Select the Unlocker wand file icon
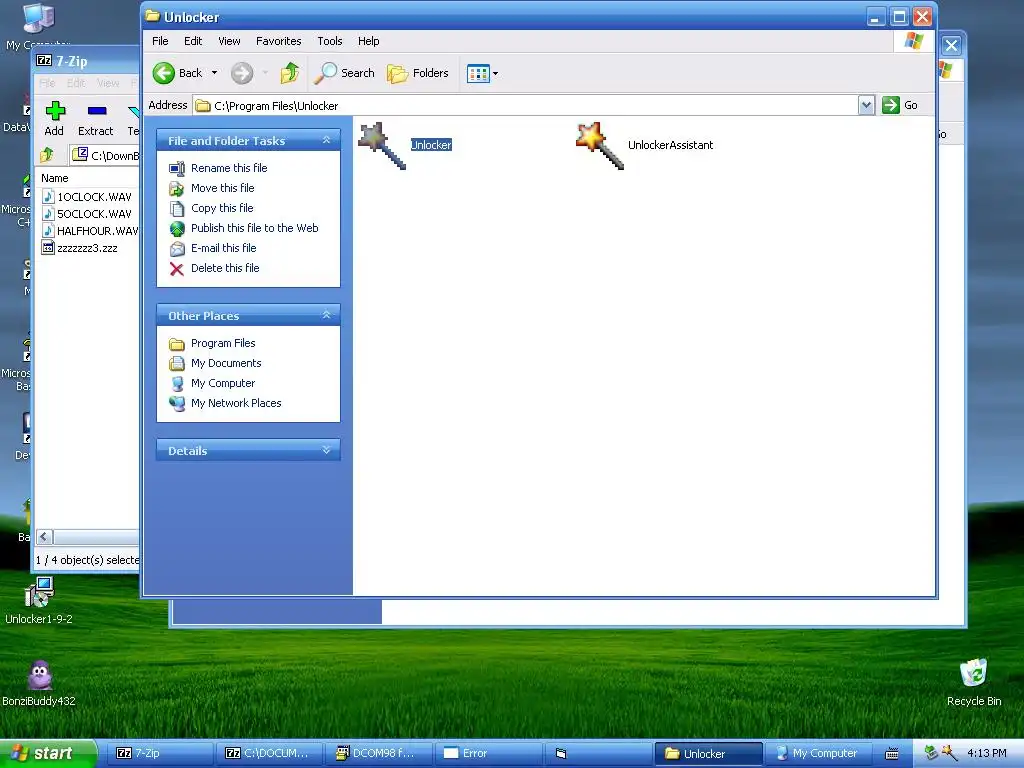This screenshot has width=1024, height=768. tap(383, 146)
